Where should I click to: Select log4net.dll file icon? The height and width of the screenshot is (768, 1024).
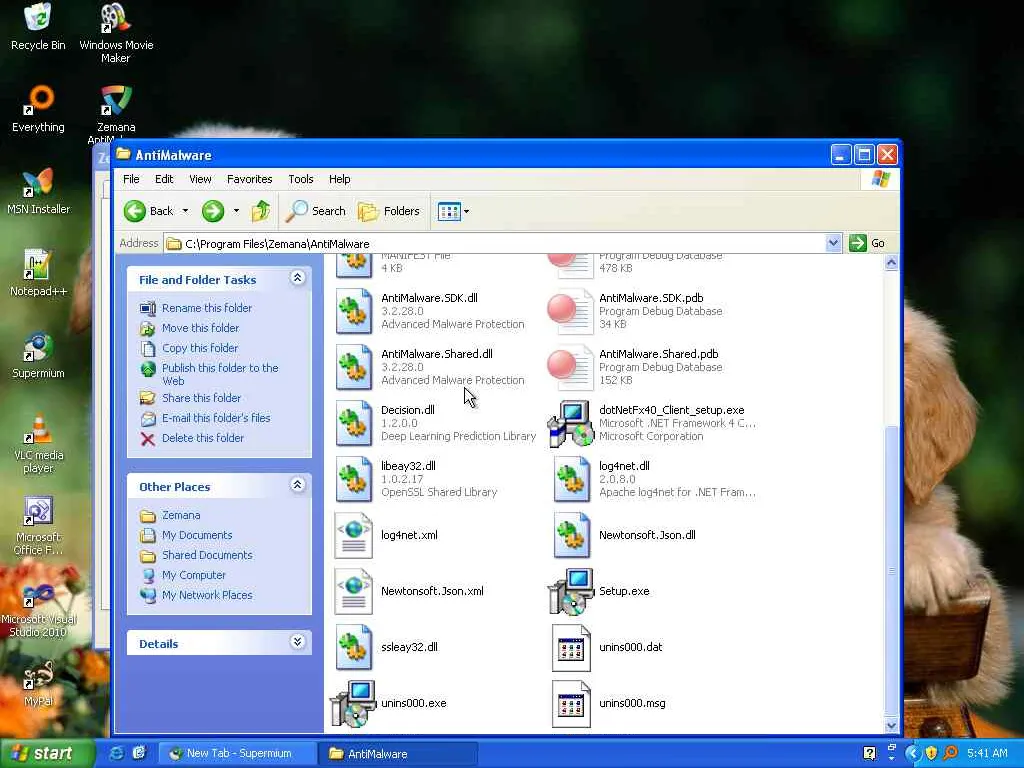[571, 479]
